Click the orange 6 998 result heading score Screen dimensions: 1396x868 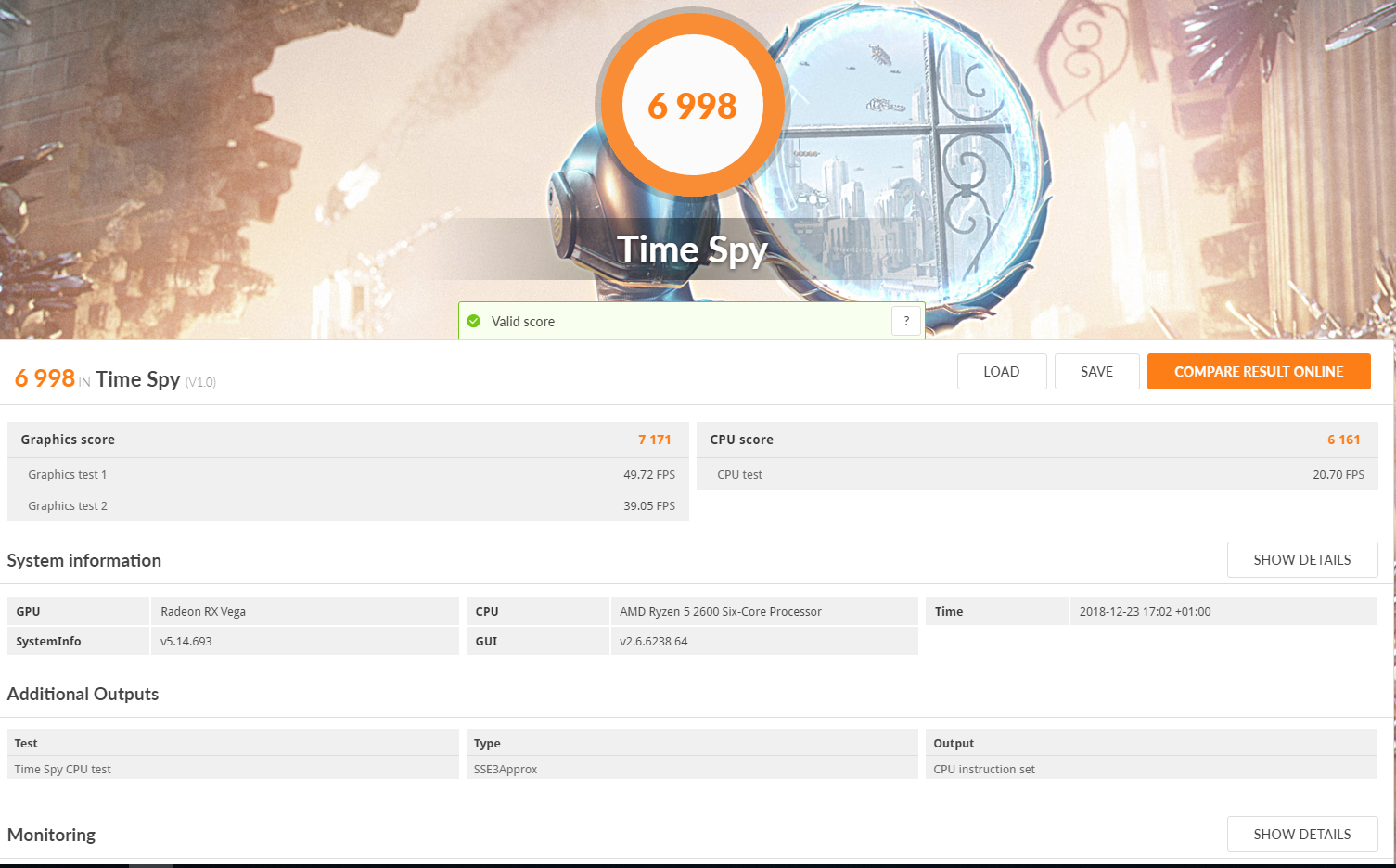pos(45,378)
